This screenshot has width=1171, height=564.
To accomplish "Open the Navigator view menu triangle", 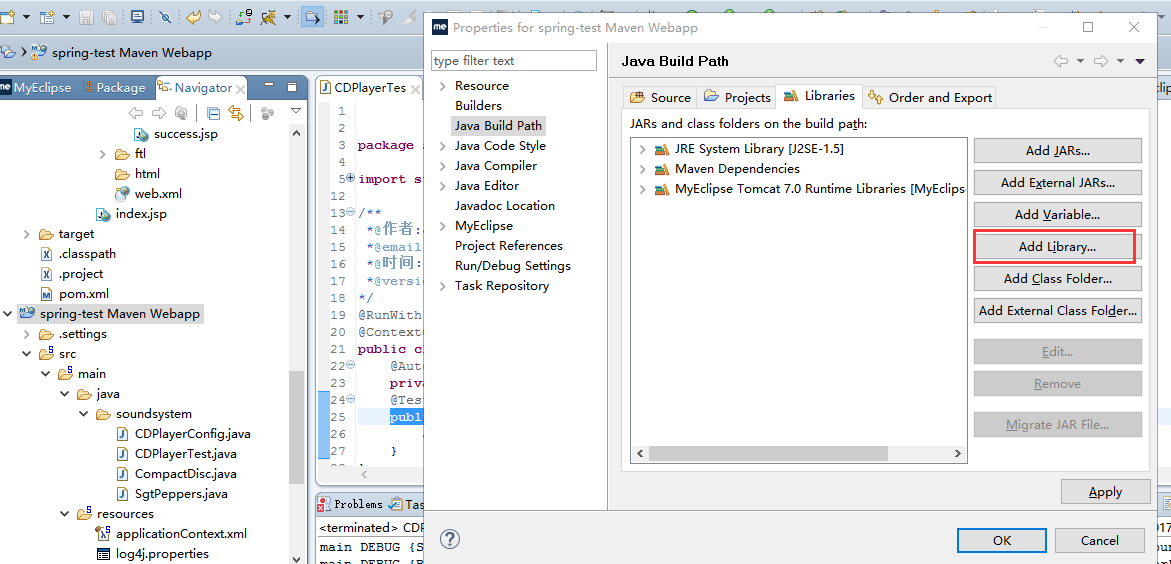I will click(296, 111).
